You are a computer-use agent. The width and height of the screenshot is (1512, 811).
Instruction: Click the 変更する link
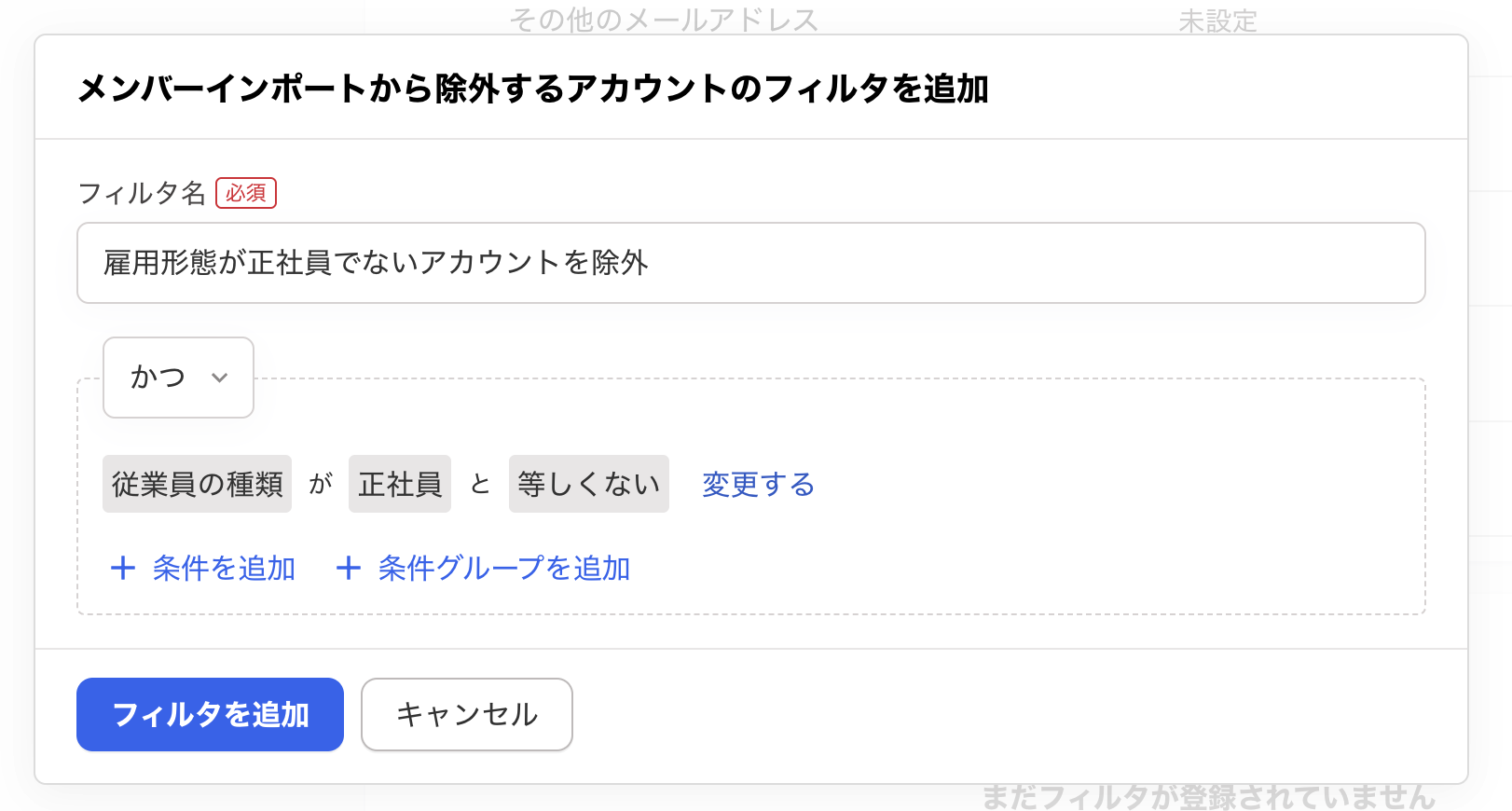(x=758, y=484)
